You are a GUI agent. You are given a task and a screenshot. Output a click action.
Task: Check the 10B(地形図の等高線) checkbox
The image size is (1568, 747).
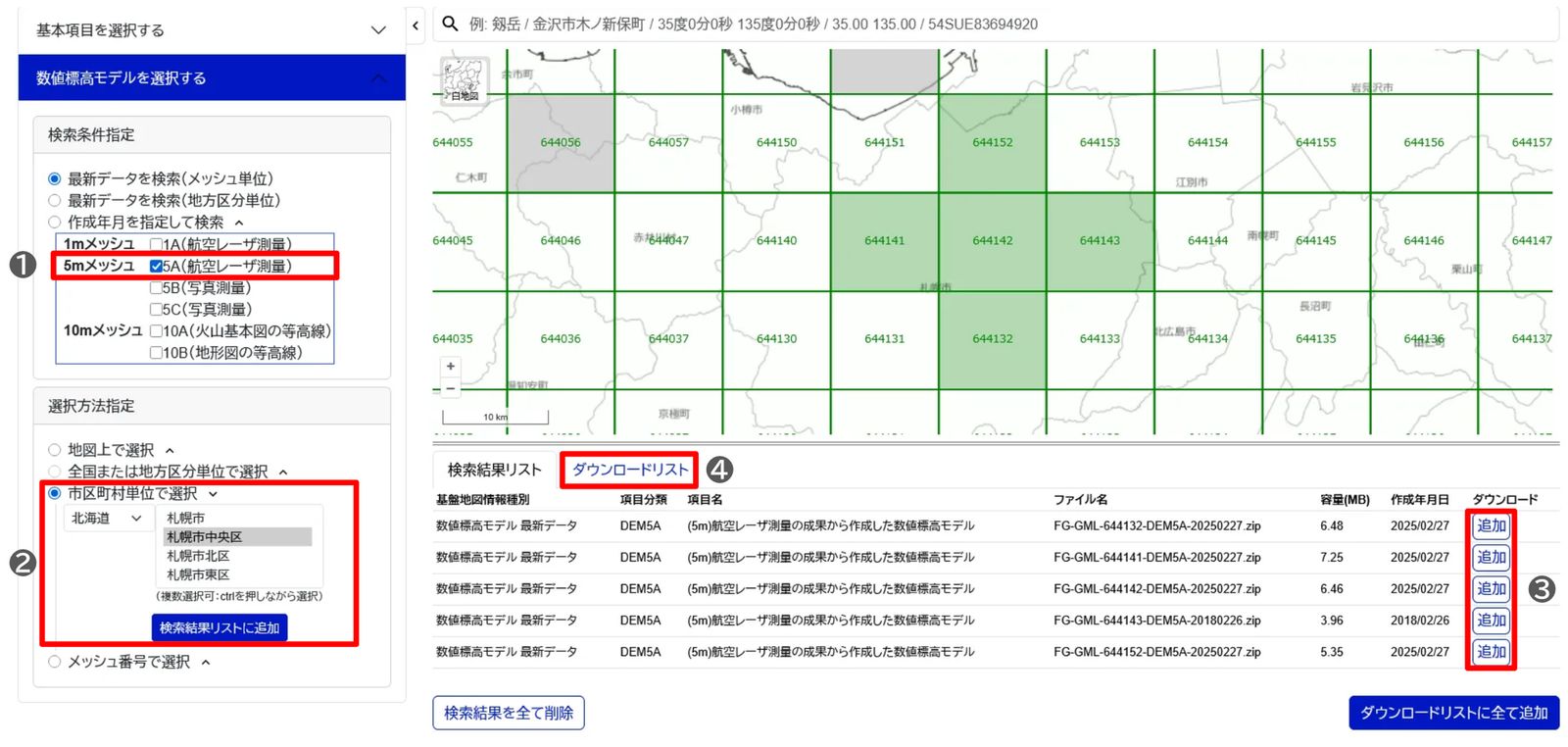coord(156,353)
